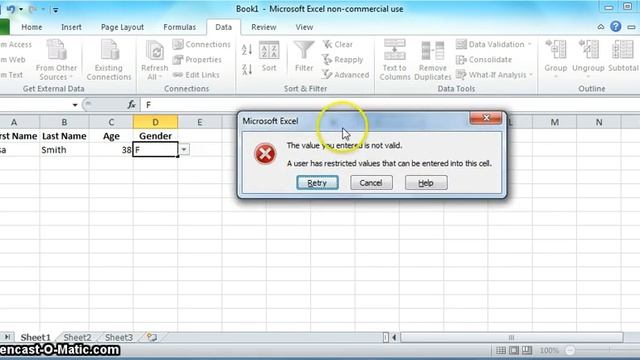
Task: Click Retry in error dialog
Action: point(317,183)
